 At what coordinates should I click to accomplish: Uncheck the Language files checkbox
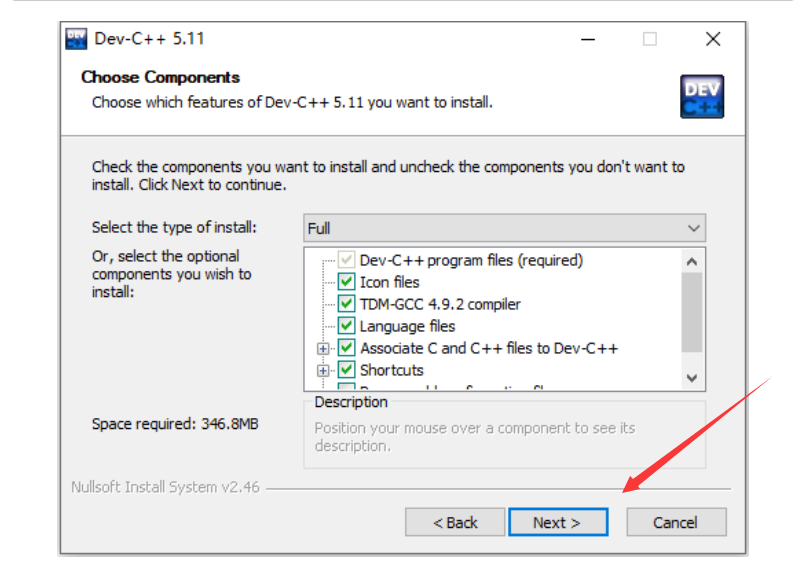346,326
